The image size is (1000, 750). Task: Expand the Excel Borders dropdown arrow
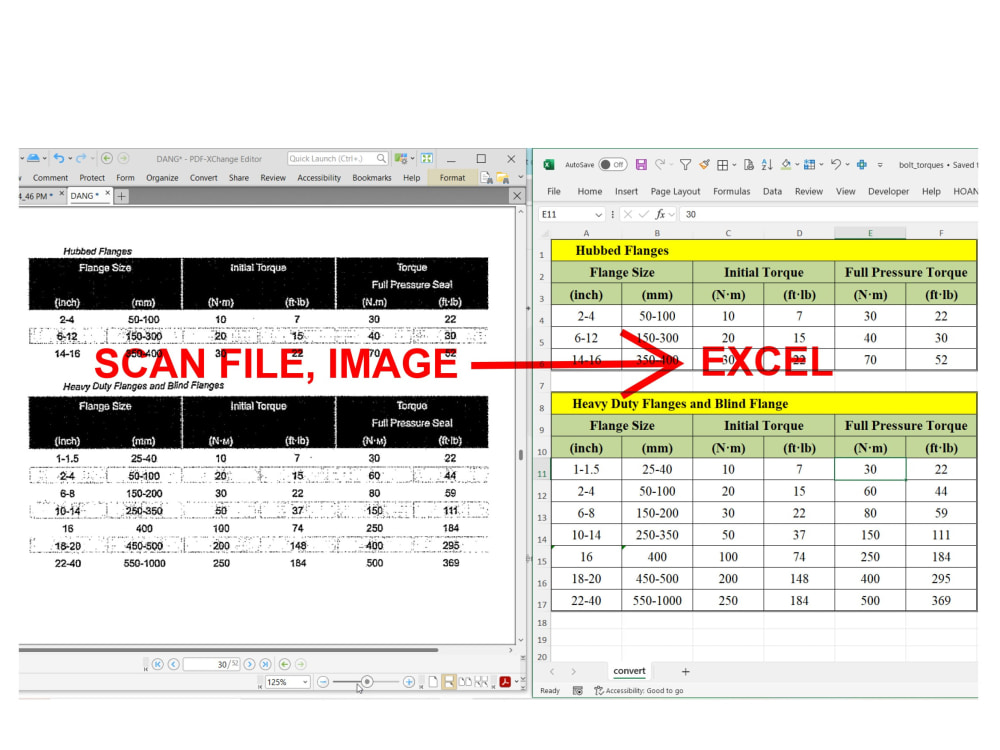tap(734, 165)
